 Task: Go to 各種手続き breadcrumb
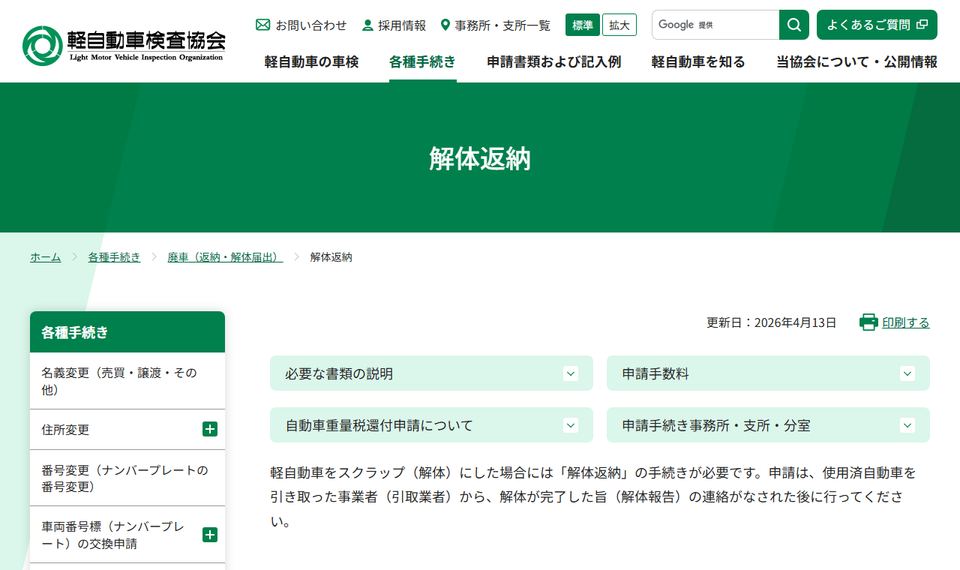point(114,257)
